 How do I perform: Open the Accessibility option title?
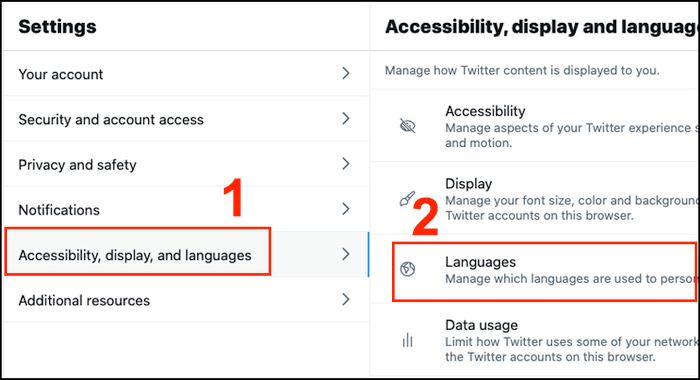[x=485, y=111]
